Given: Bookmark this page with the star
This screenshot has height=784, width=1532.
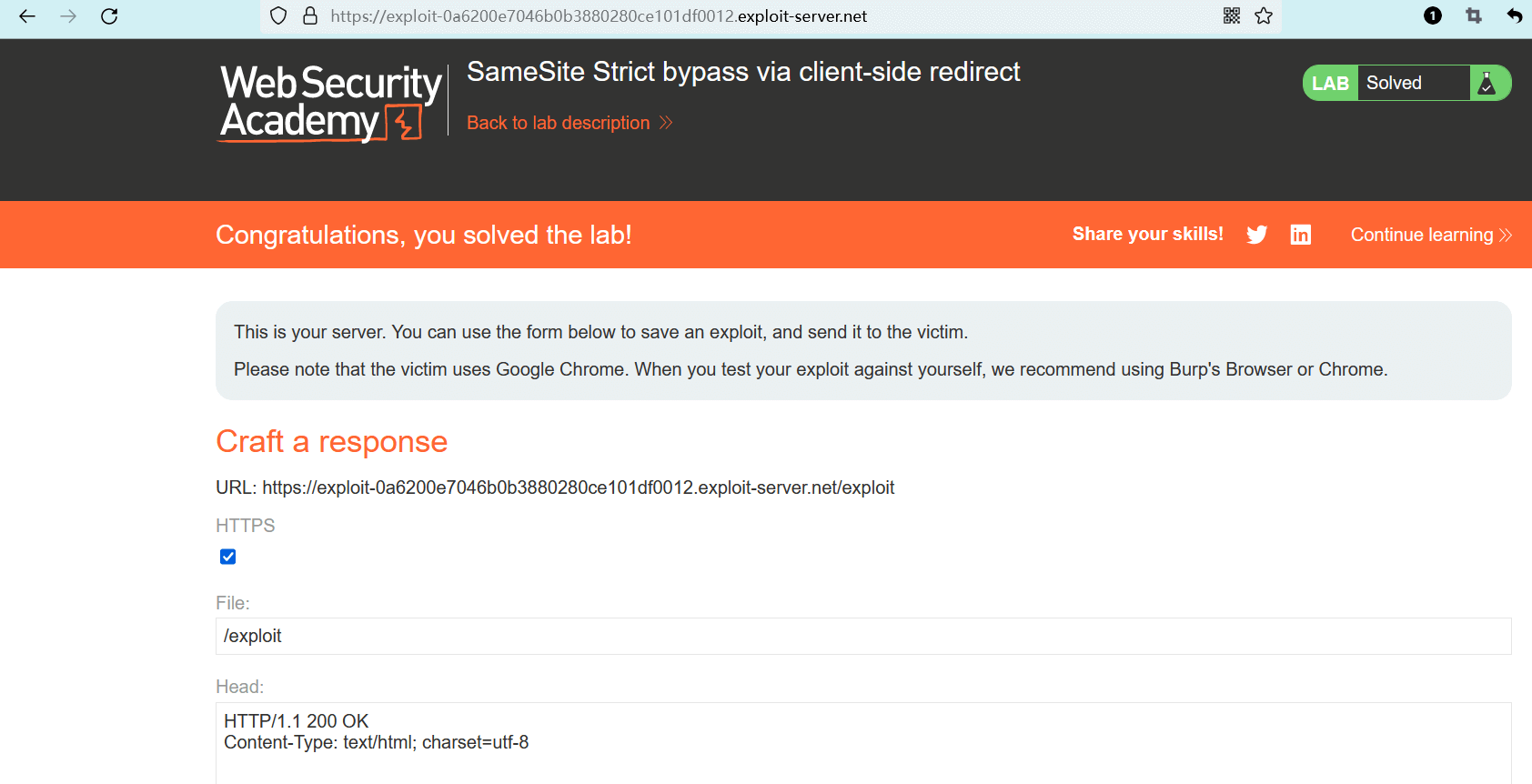Looking at the screenshot, I should click(x=1264, y=15).
